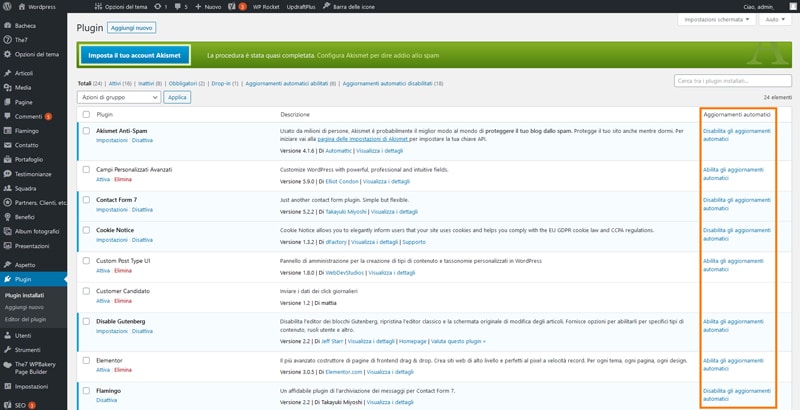Screen dimensions: 800x410
Task: Filter plugins by Attivi (16)
Action: (120, 83)
